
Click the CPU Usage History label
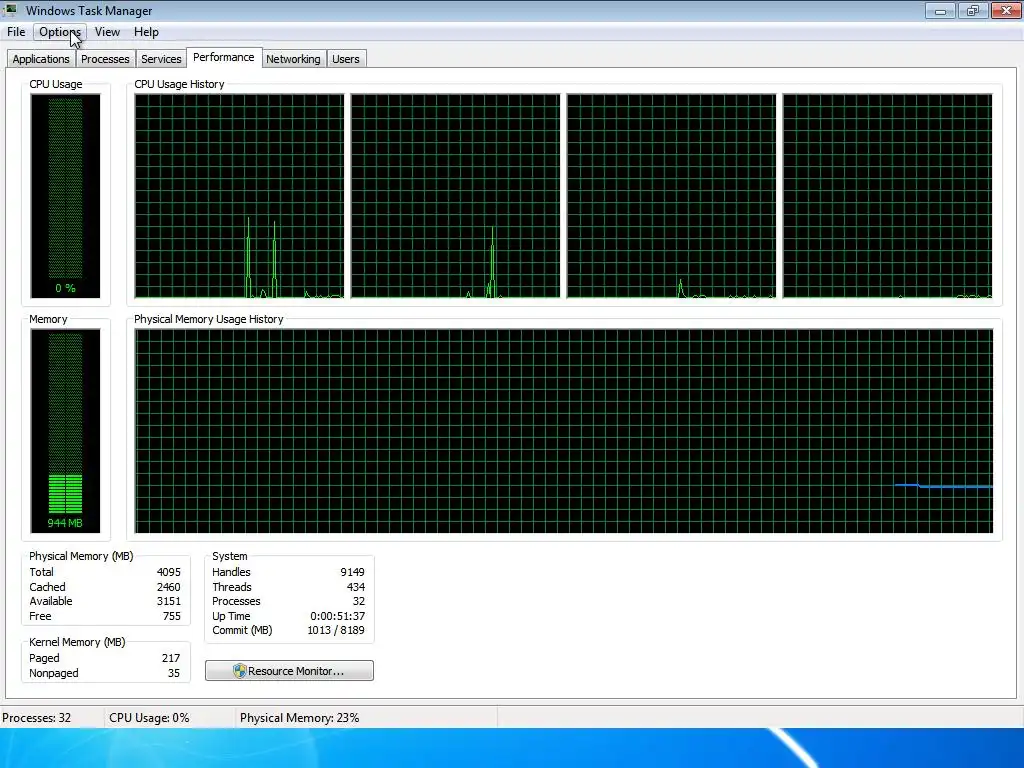click(x=180, y=84)
